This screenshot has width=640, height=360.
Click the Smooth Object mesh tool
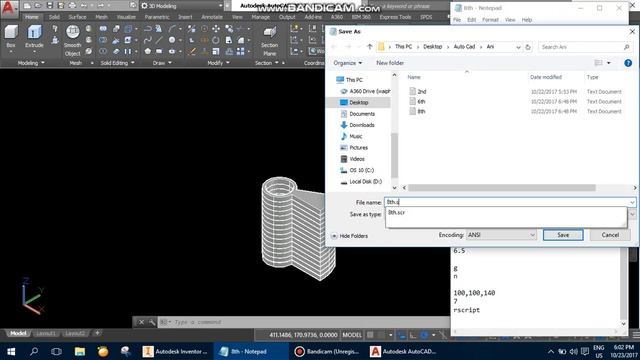point(72,41)
